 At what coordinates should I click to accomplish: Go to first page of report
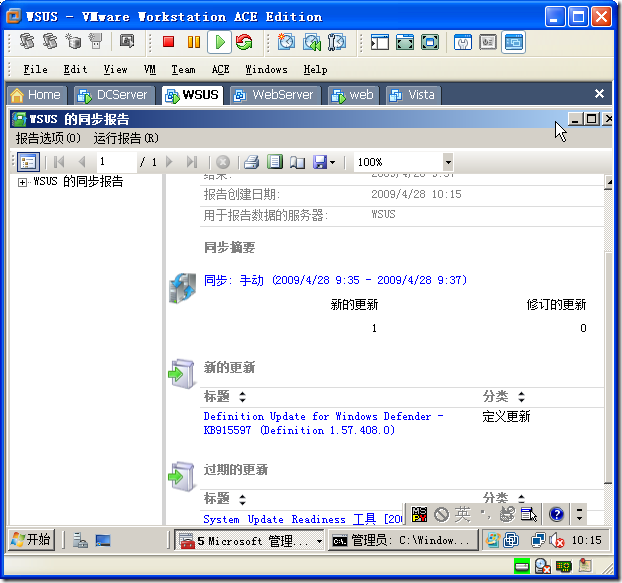59,162
